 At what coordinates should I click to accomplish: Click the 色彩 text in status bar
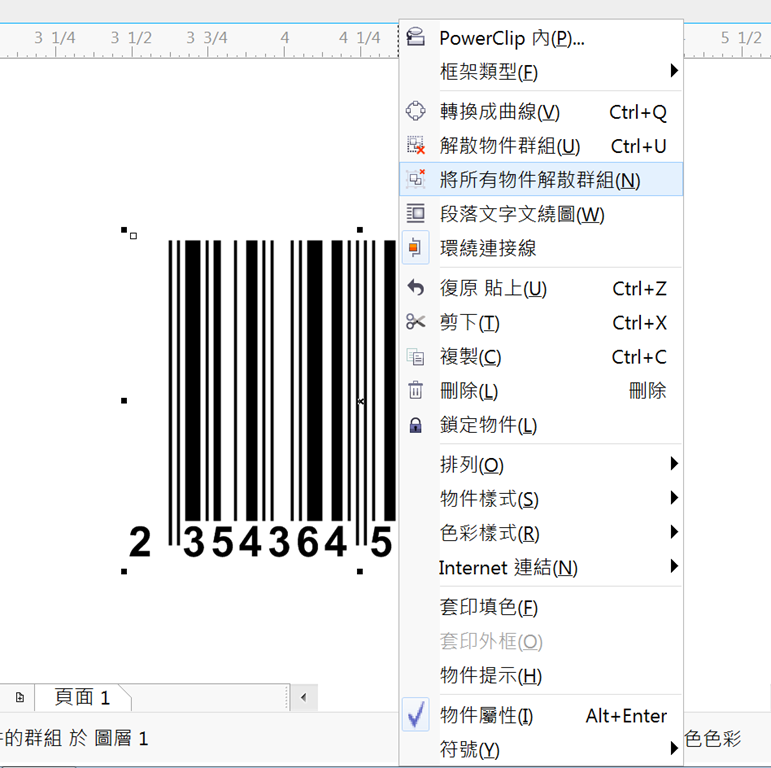click(721, 738)
